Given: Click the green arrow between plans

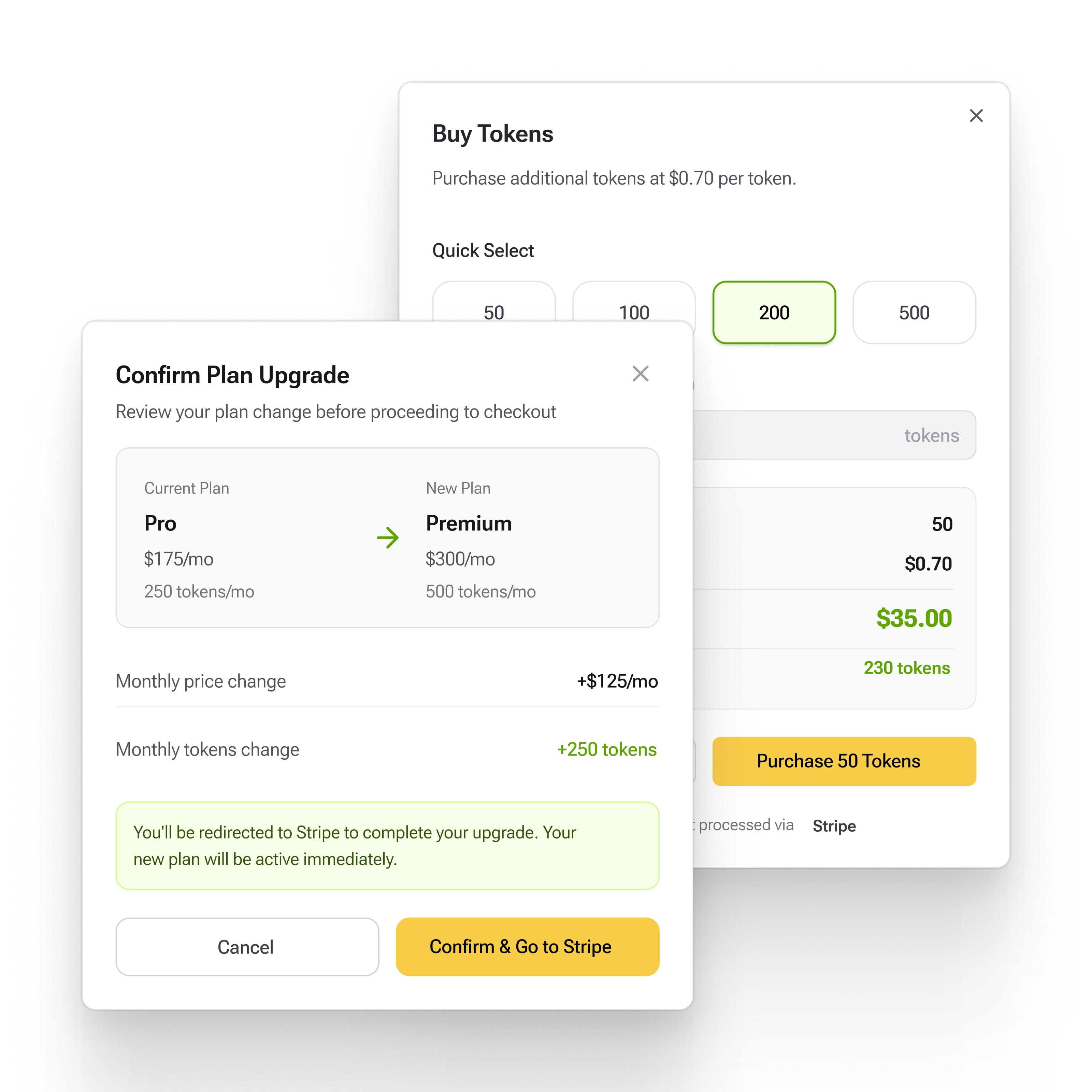Looking at the screenshot, I should tap(388, 537).
